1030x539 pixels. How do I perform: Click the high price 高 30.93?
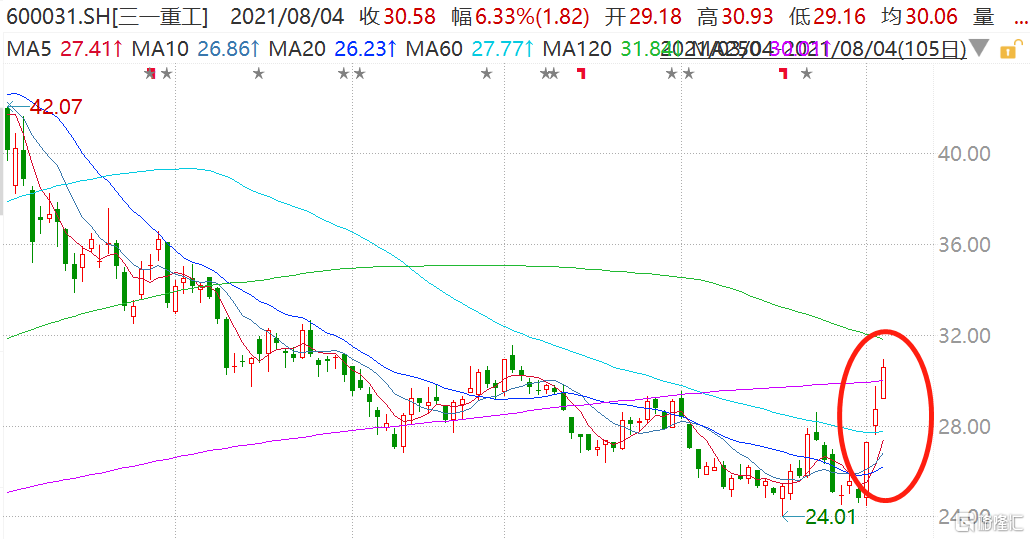(735, 16)
